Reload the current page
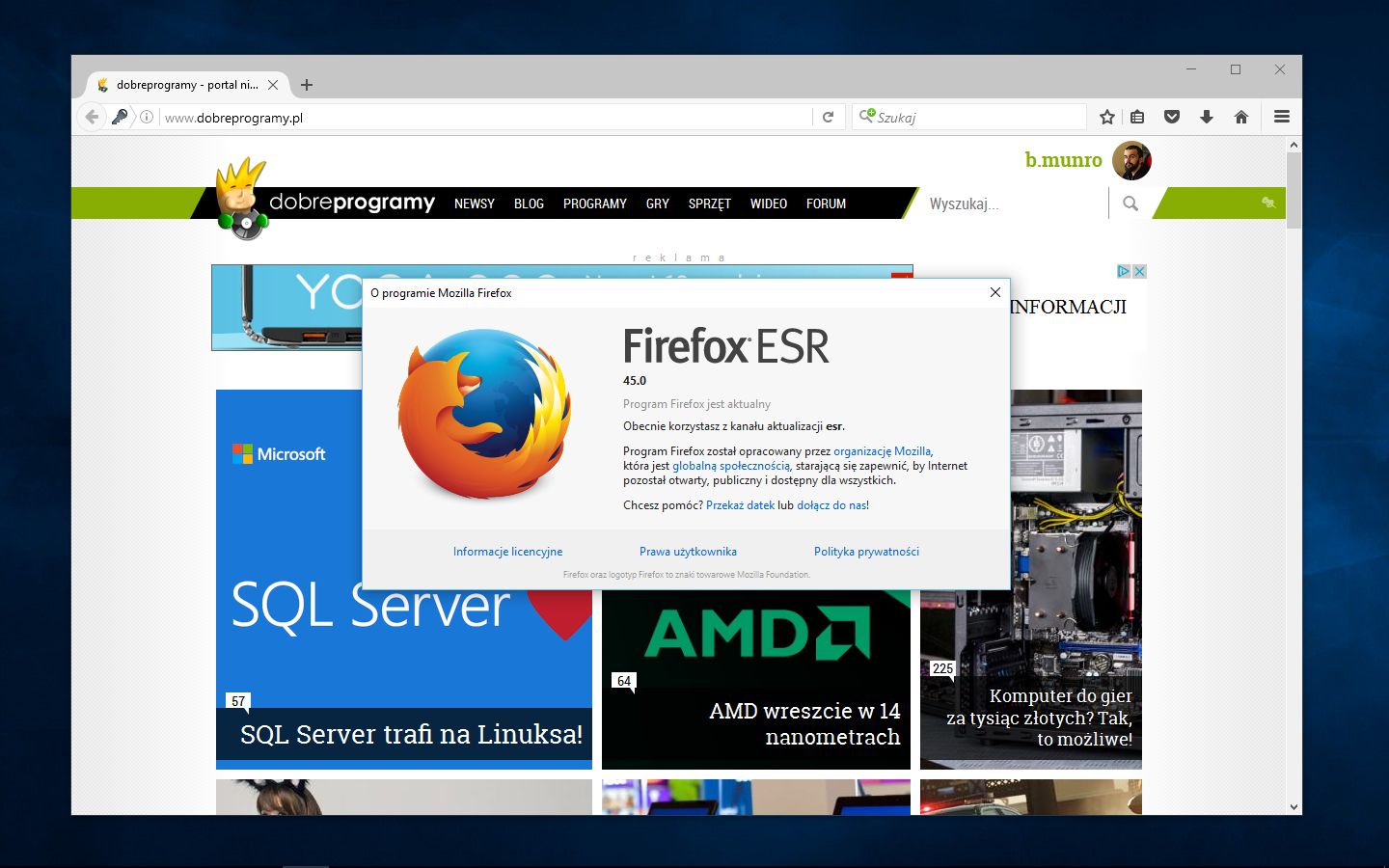The width and height of the screenshot is (1389, 868). tap(828, 117)
